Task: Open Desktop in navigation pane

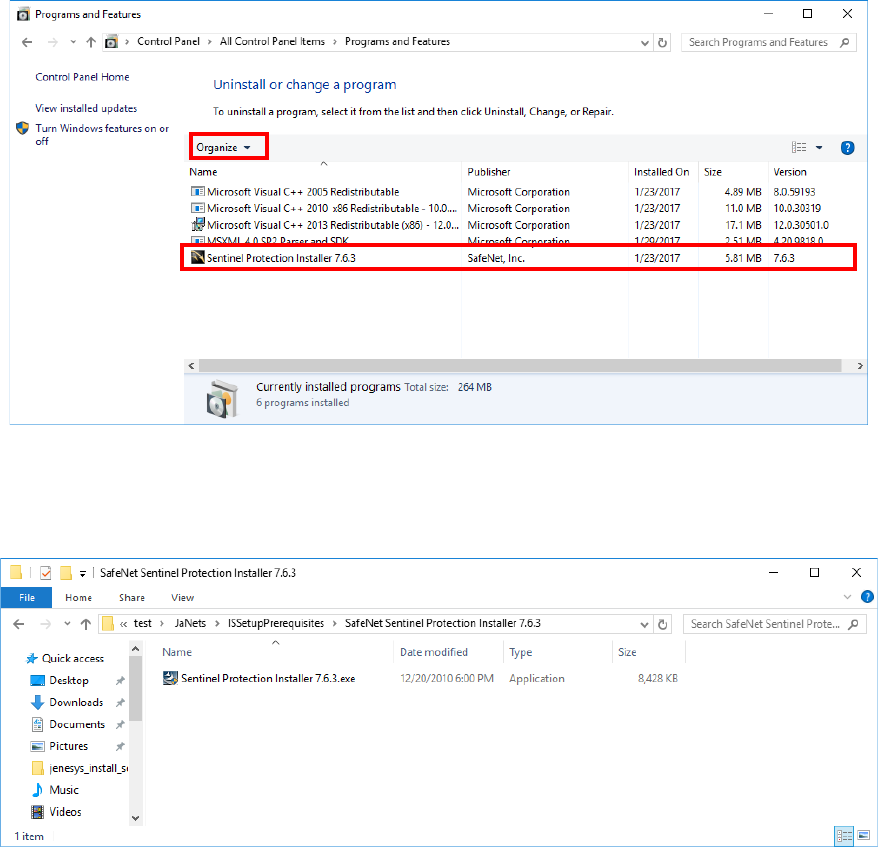Action: pyautogui.click(x=69, y=680)
